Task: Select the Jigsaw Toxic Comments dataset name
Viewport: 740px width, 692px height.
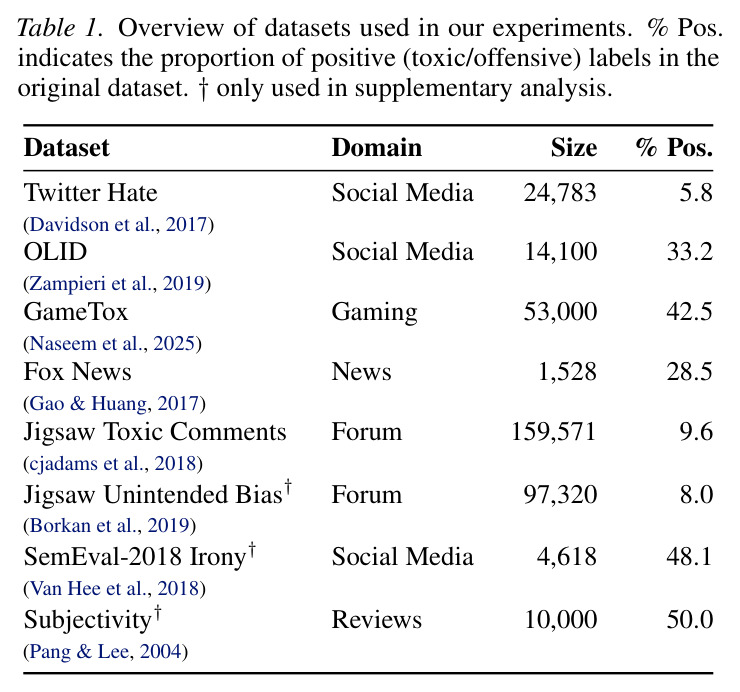Action: 155,431
